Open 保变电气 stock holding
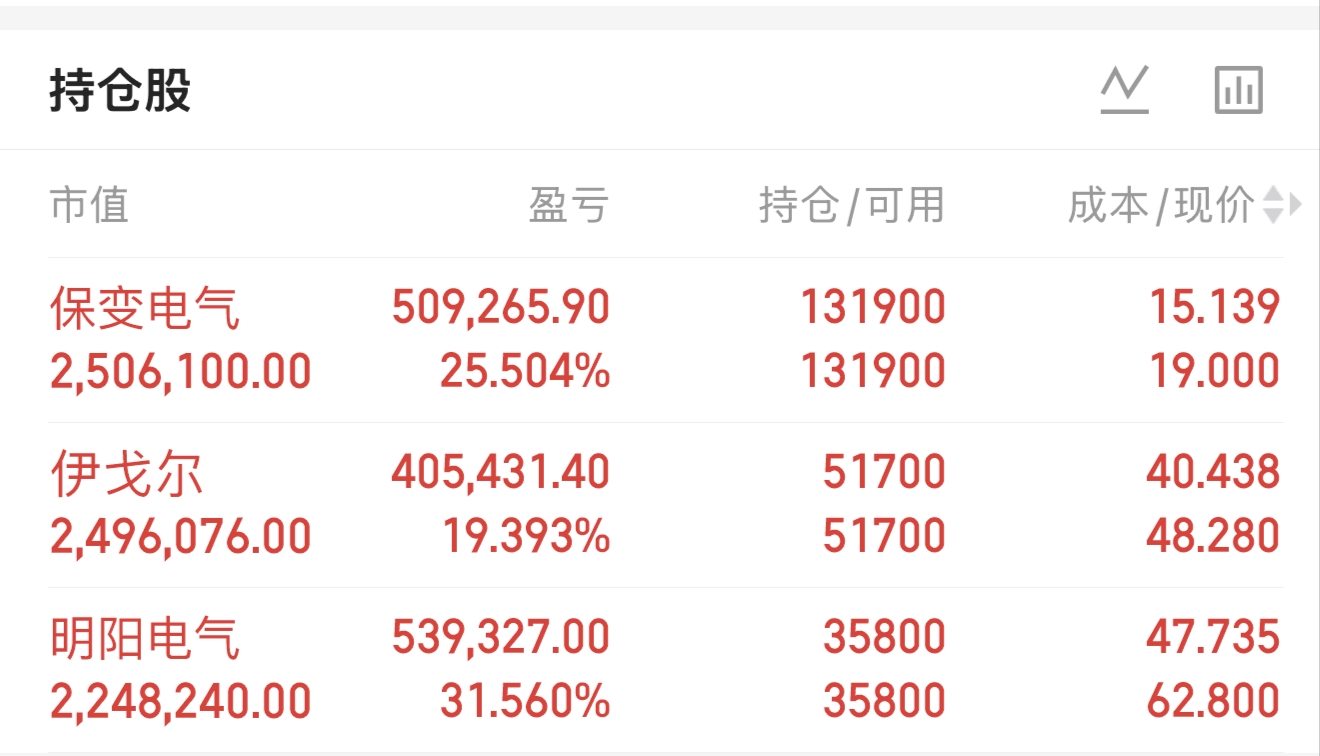Image resolution: width=1320 pixels, height=756 pixels. (145, 308)
